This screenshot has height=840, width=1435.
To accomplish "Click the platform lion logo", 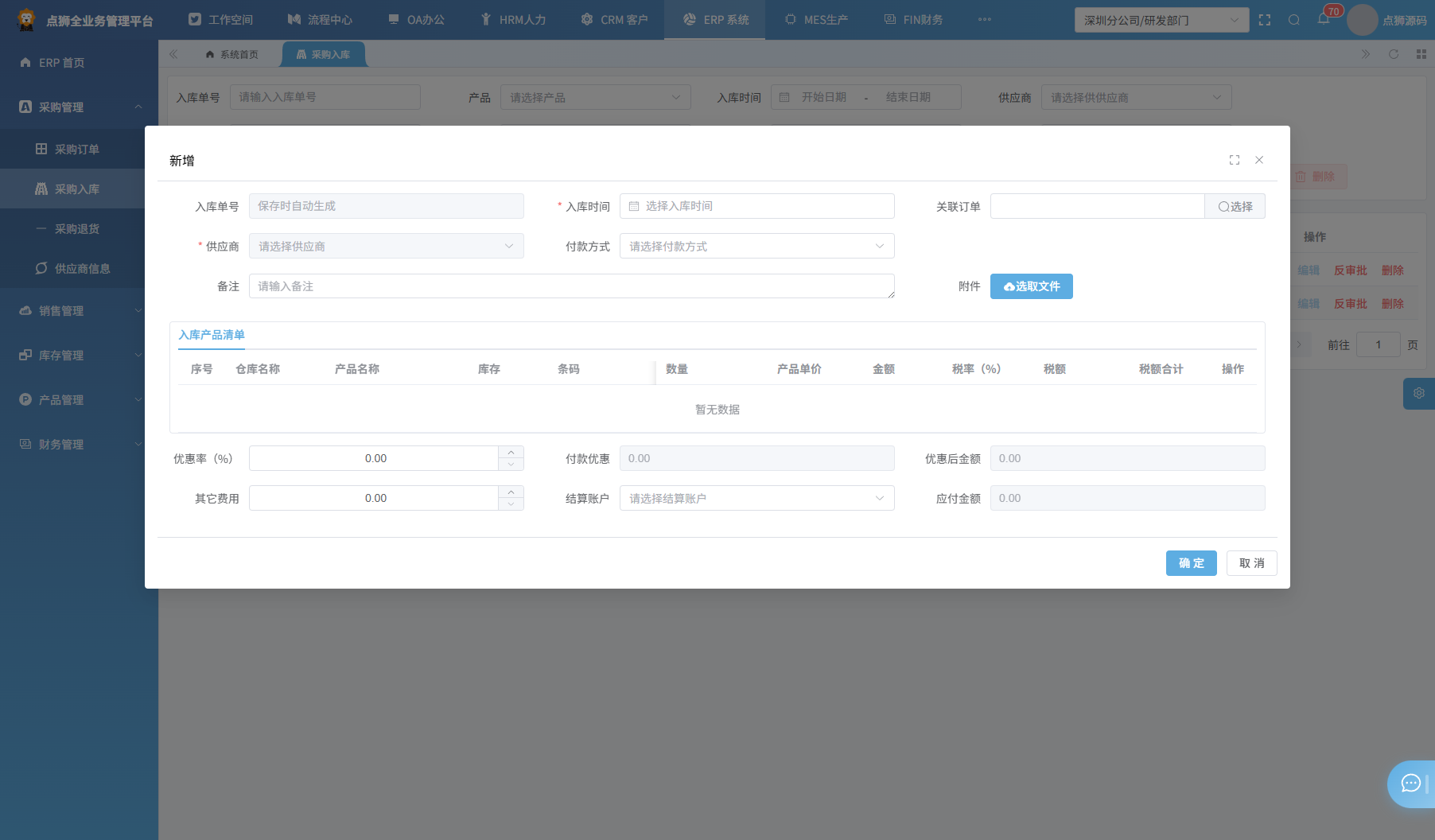I will [x=26, y=20].
